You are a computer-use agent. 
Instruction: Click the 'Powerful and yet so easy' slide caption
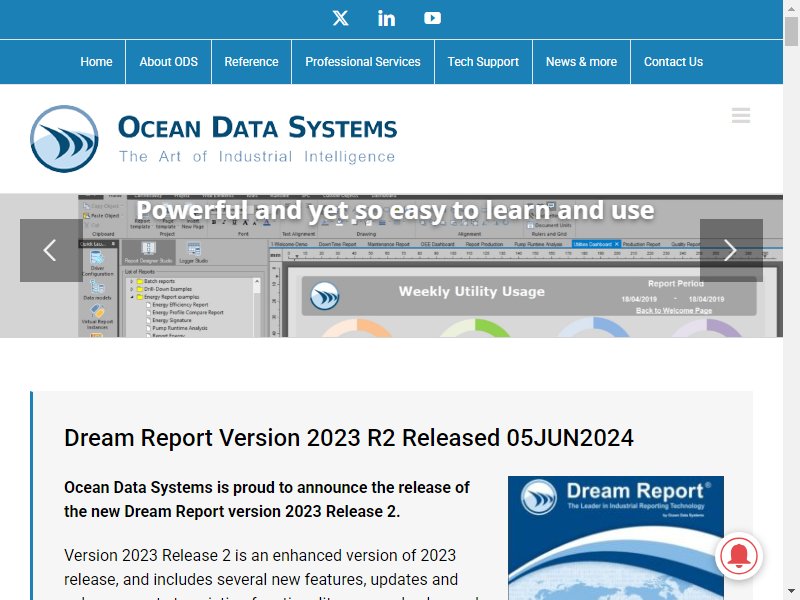pyautogui.click(x=395, y=210)
